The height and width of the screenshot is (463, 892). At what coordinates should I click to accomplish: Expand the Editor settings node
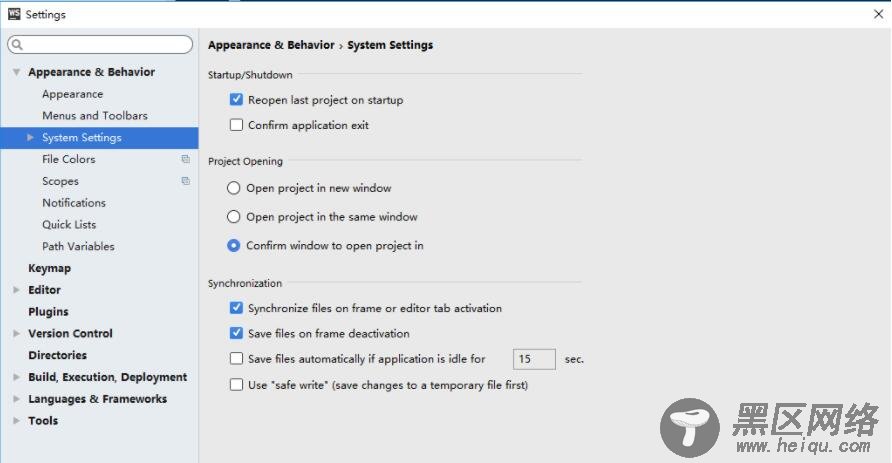click(x=16, y=290)
